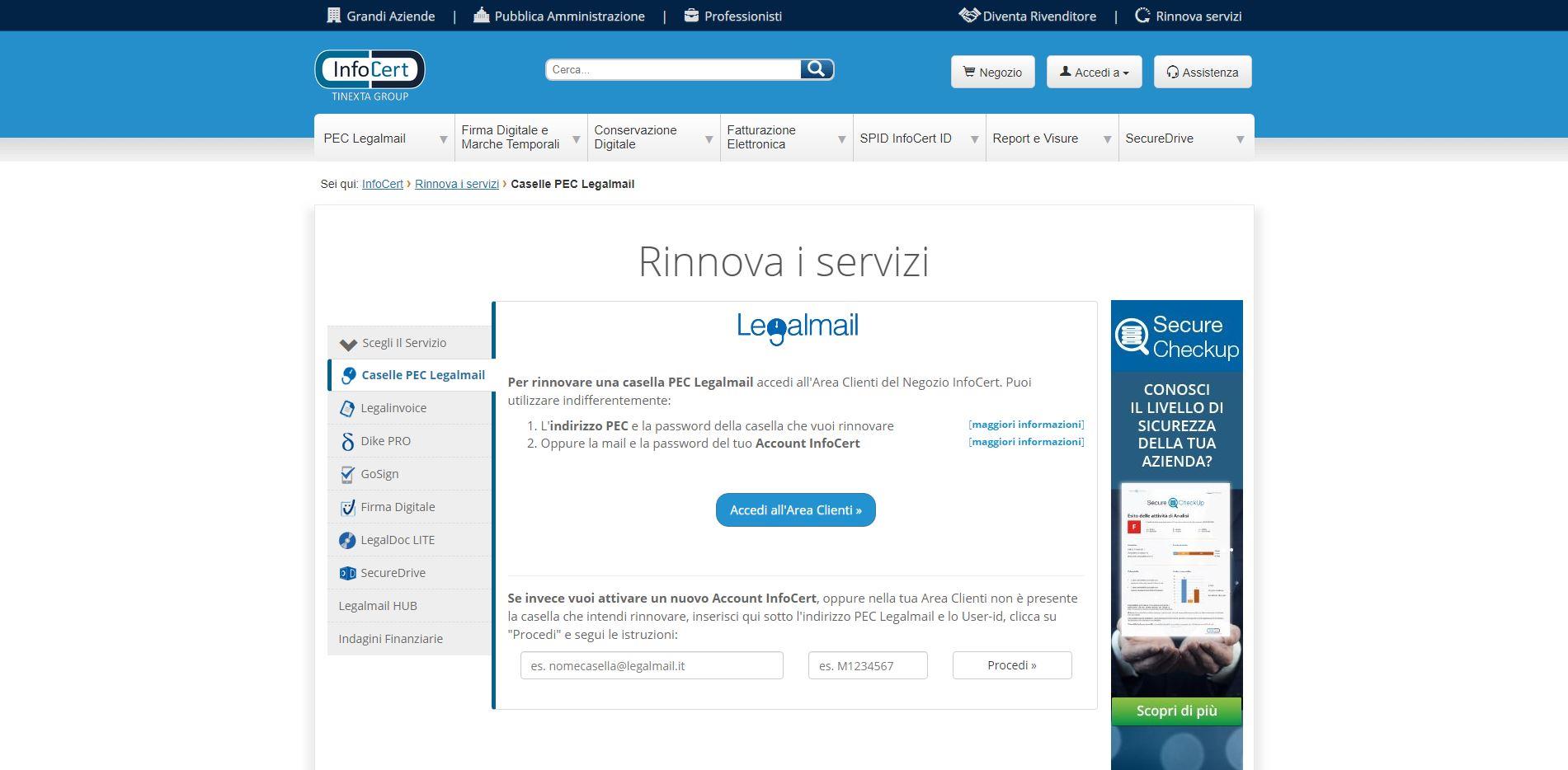Image resolution: width=1568 pixels, height=770 pixels.
Task: Select the Dike PRO sidebar icon
Action: click(347, 441)
